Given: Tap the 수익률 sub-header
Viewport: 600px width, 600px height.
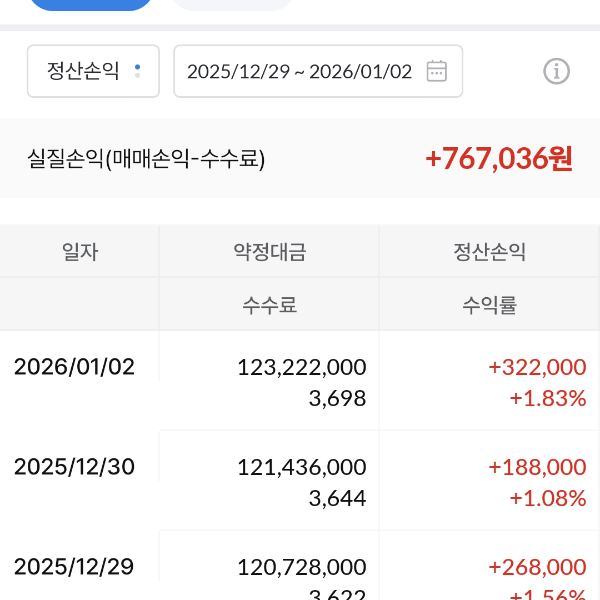Looking at the screenshot, I should pyautogui.click(x=489, y=305).
